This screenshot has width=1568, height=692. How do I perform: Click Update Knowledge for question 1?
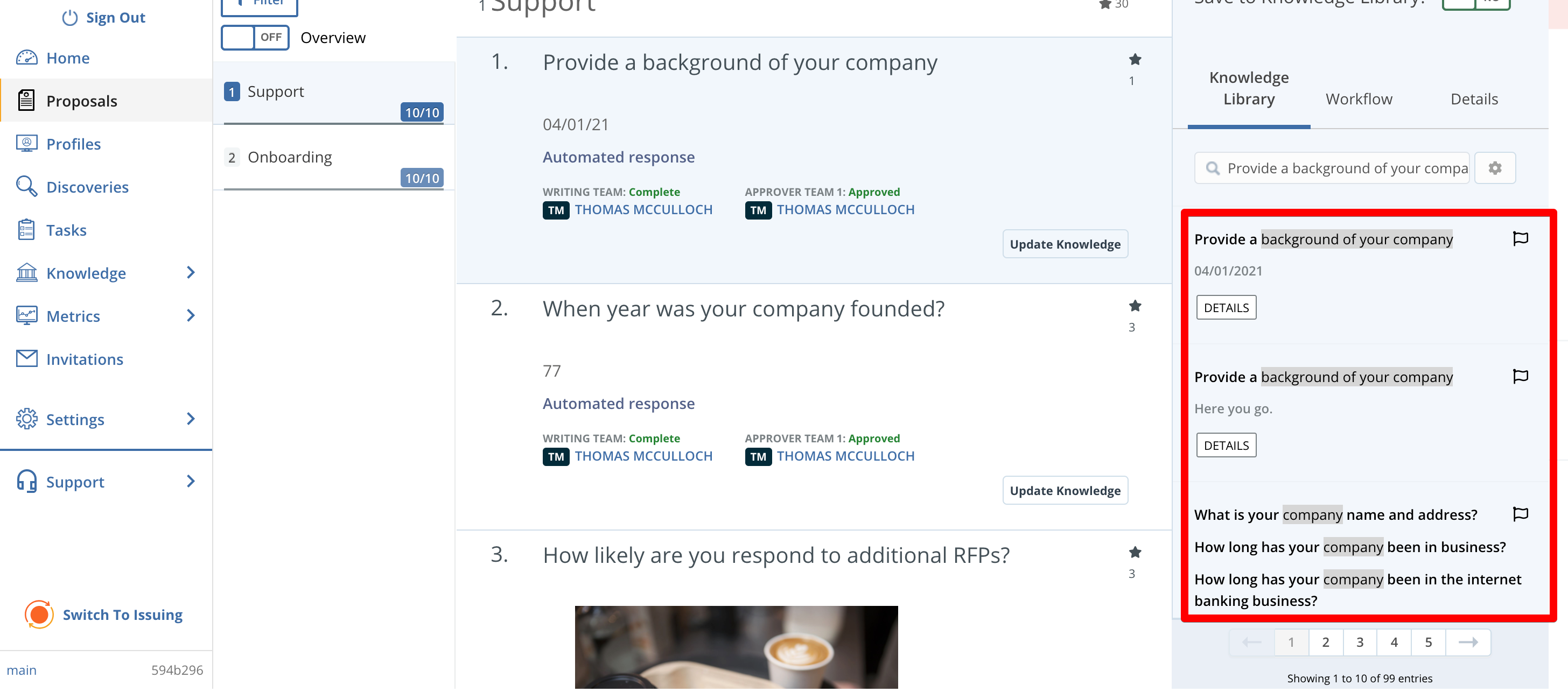[x=1065, y=244]
